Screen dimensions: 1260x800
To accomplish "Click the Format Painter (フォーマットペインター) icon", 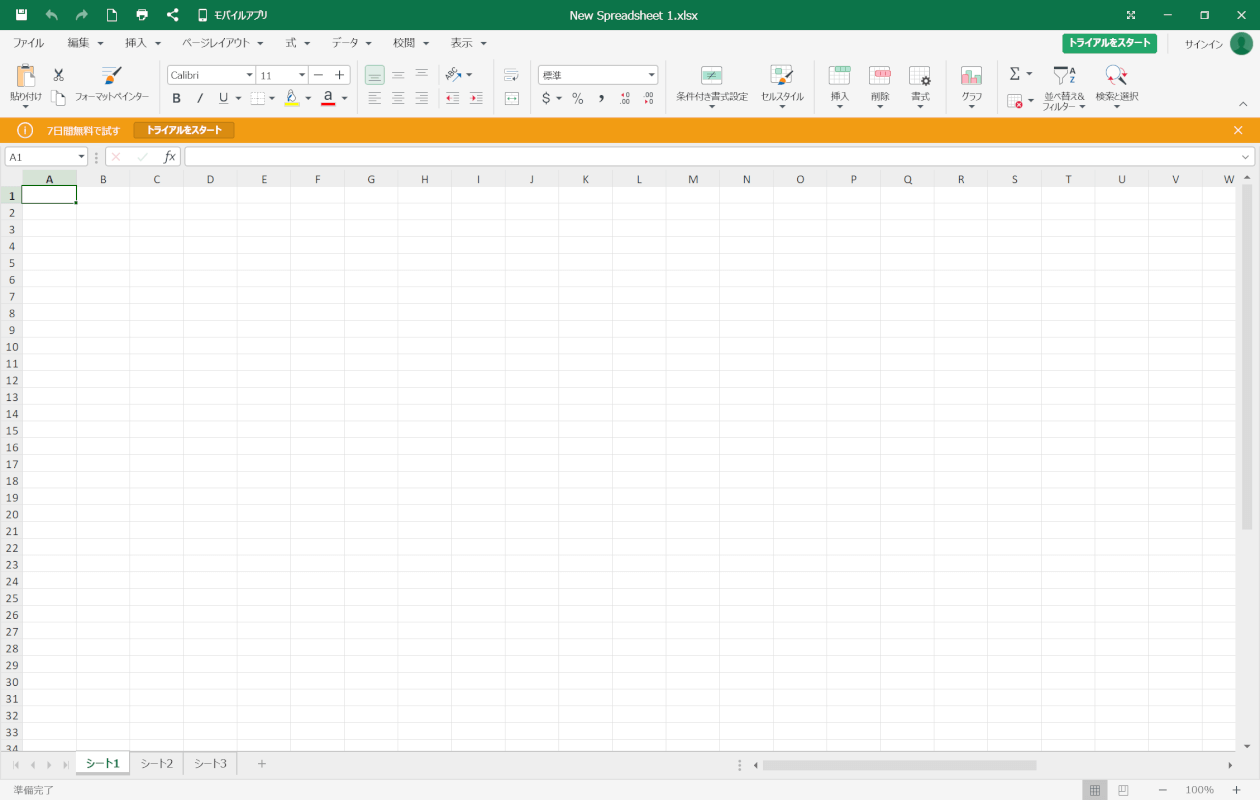I will point(112,77).
